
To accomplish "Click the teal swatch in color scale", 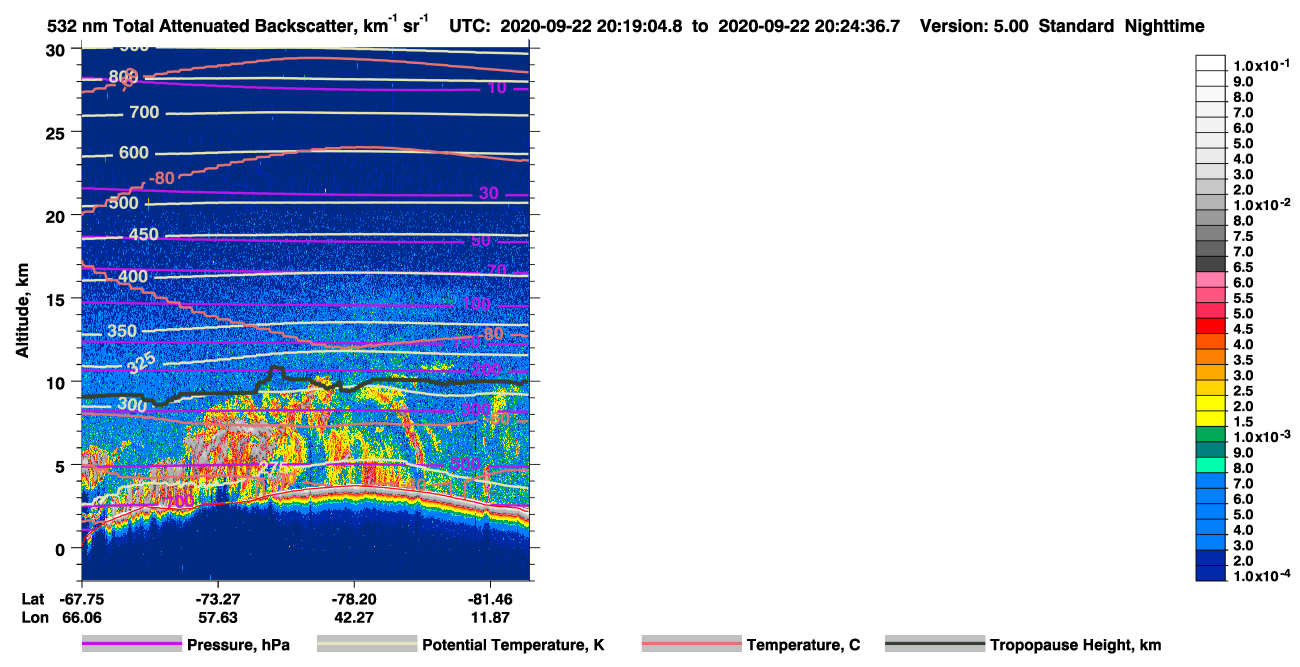I will tap(1211, 449).
